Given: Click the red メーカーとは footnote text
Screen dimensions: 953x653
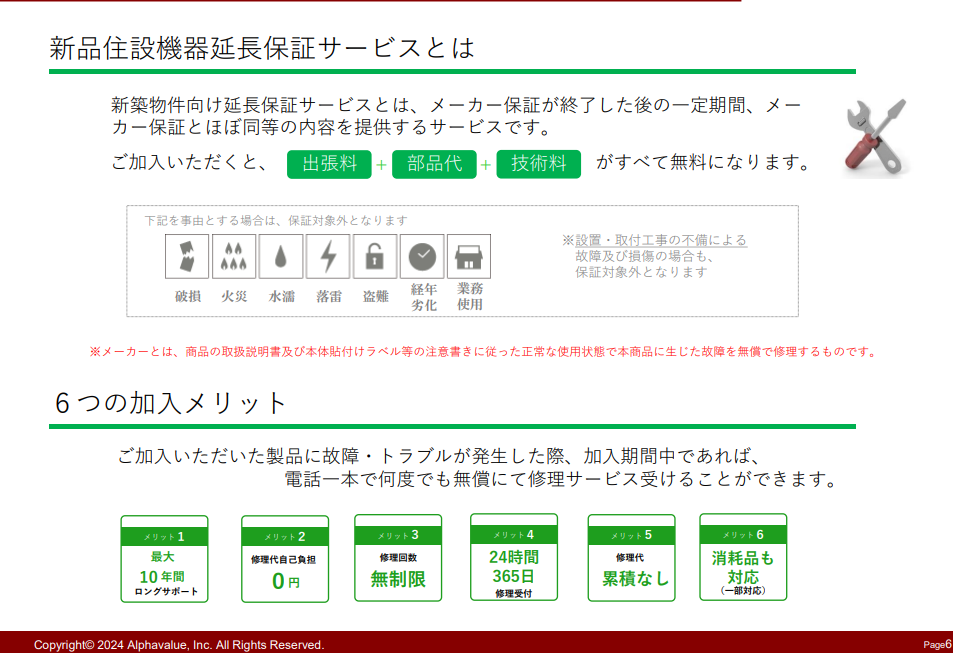Looking at the screenshot, I should tap(483, 352).
